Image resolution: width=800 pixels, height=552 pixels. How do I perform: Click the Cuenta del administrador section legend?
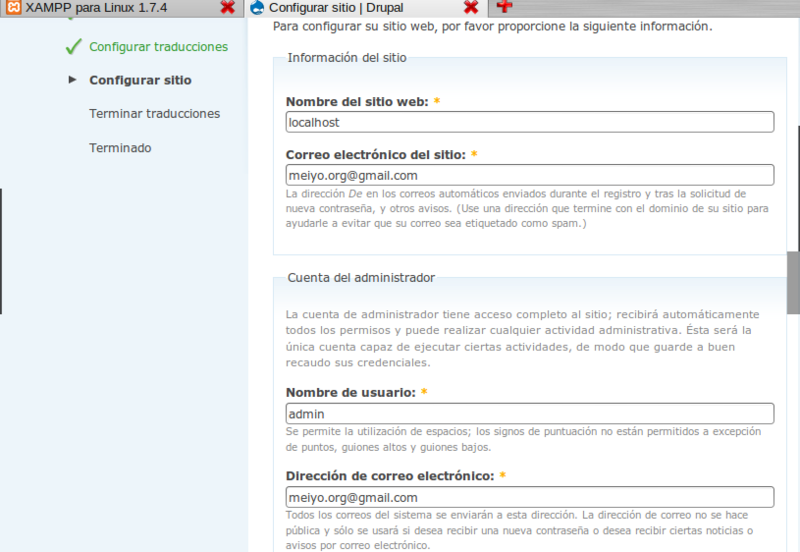point(360,277)
